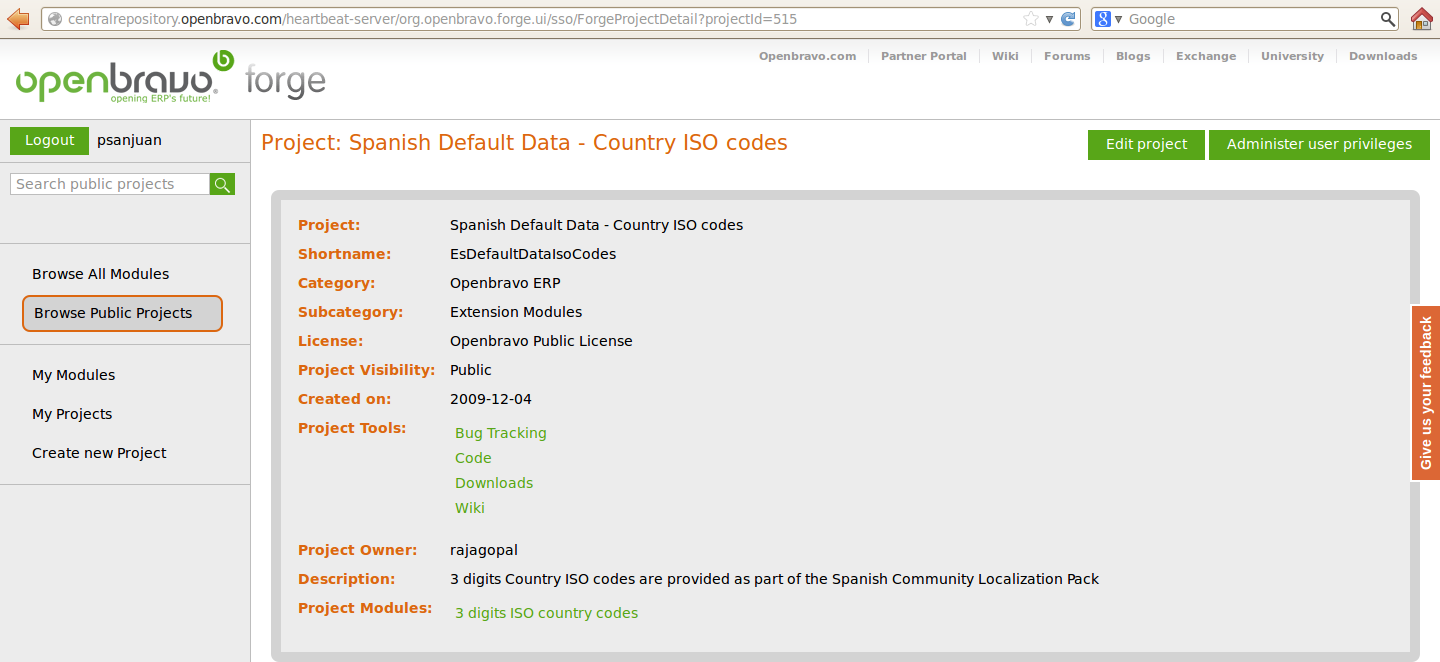Open Create new Project page
Image resolution: width=1440 pixels, height=662 pixels.
99,453
